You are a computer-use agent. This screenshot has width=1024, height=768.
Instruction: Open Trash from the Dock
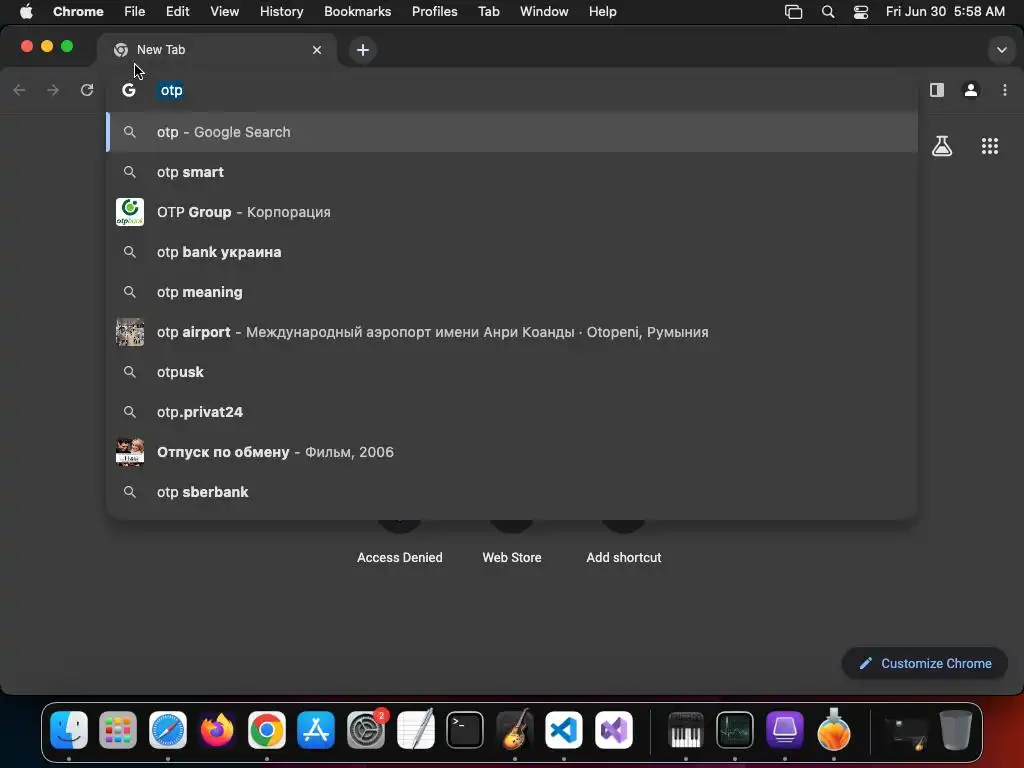(955, 729)
